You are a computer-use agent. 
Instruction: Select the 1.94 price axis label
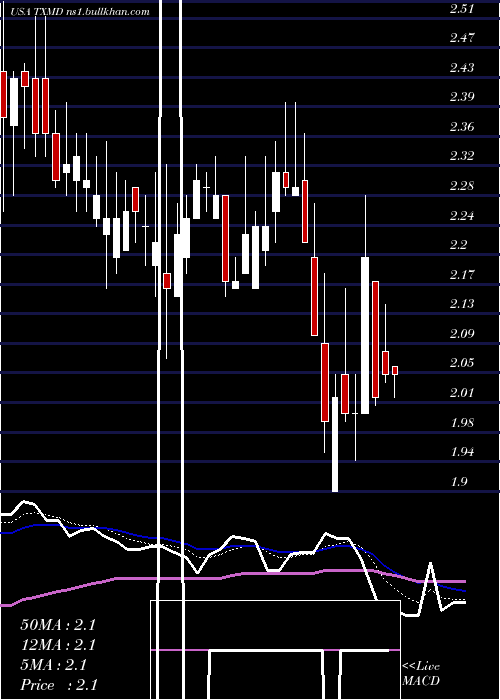click(x=461, y=452)
